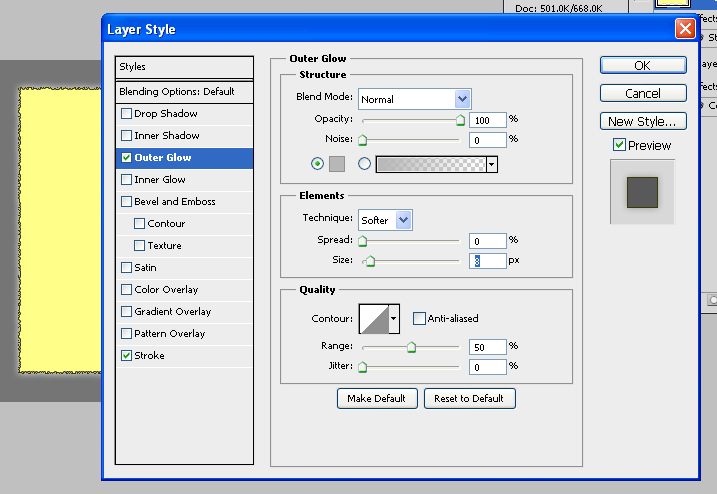Open the Contour picker arrow
This screenshot has height=494, width=717.
[x=394, y=319]
